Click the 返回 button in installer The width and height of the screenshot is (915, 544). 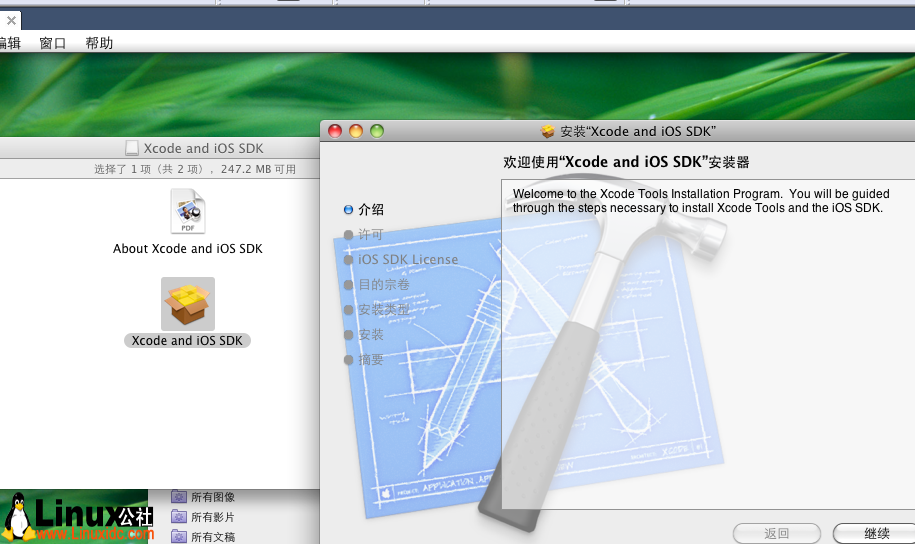click(x=777, y=533)
